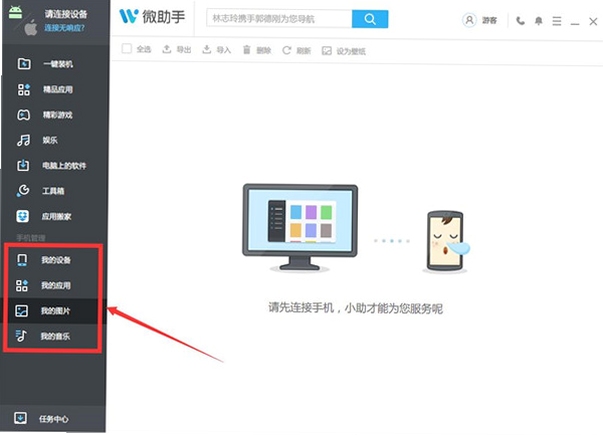This screenshot has height=435, width=603.
Task: Click the Apple logo icon
Action: [x=31, y=28]
